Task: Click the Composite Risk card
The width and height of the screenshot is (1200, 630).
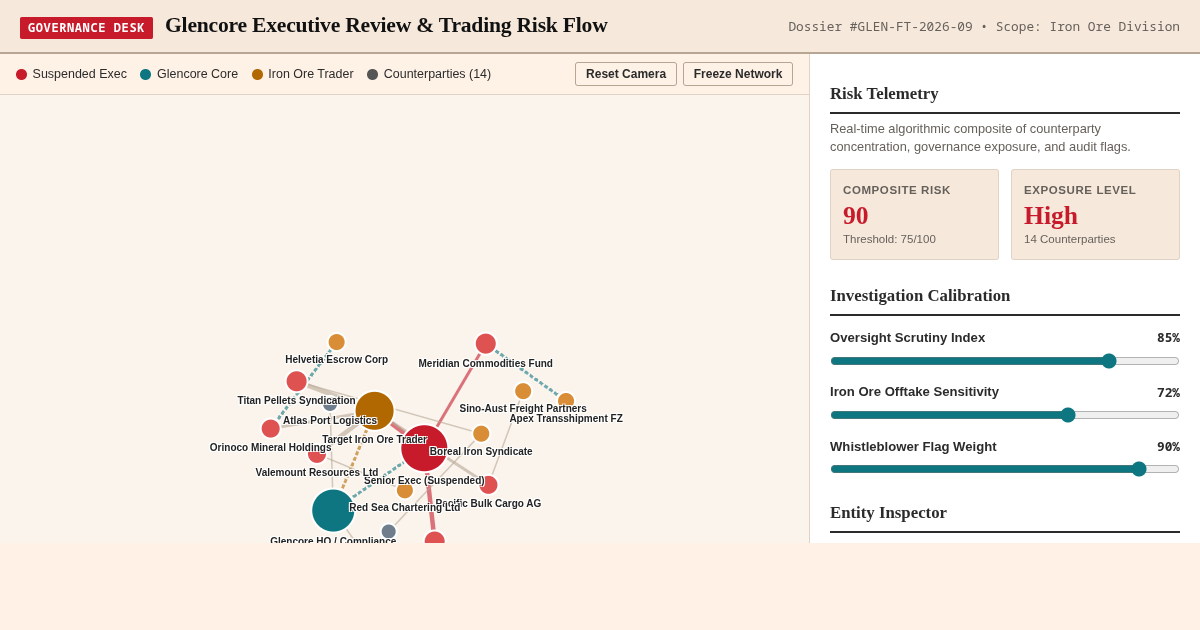Action: [914, 214]
